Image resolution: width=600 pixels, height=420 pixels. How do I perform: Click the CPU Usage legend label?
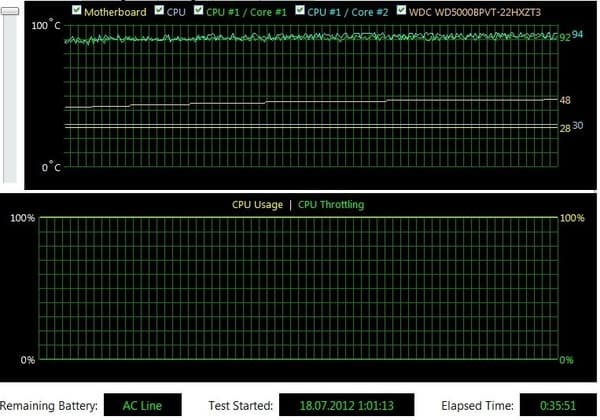(257, 205)
